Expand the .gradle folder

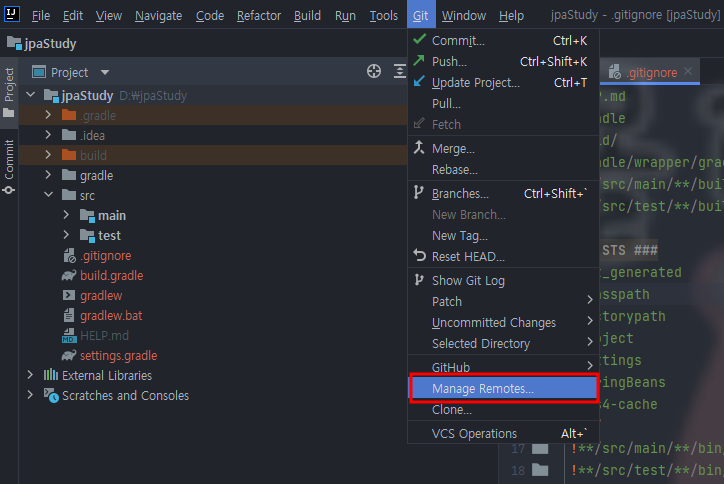tap(48, 115)
